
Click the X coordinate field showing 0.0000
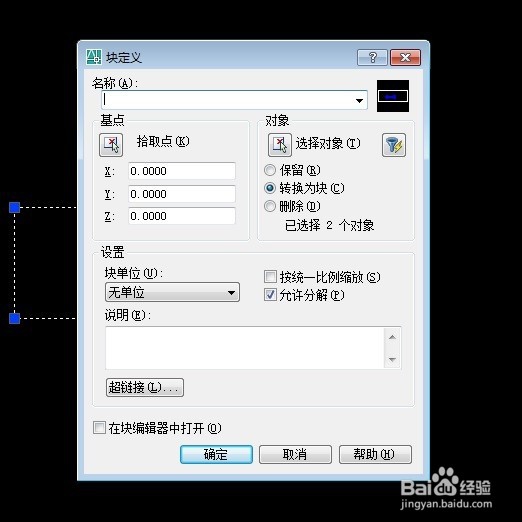point(182,171)
